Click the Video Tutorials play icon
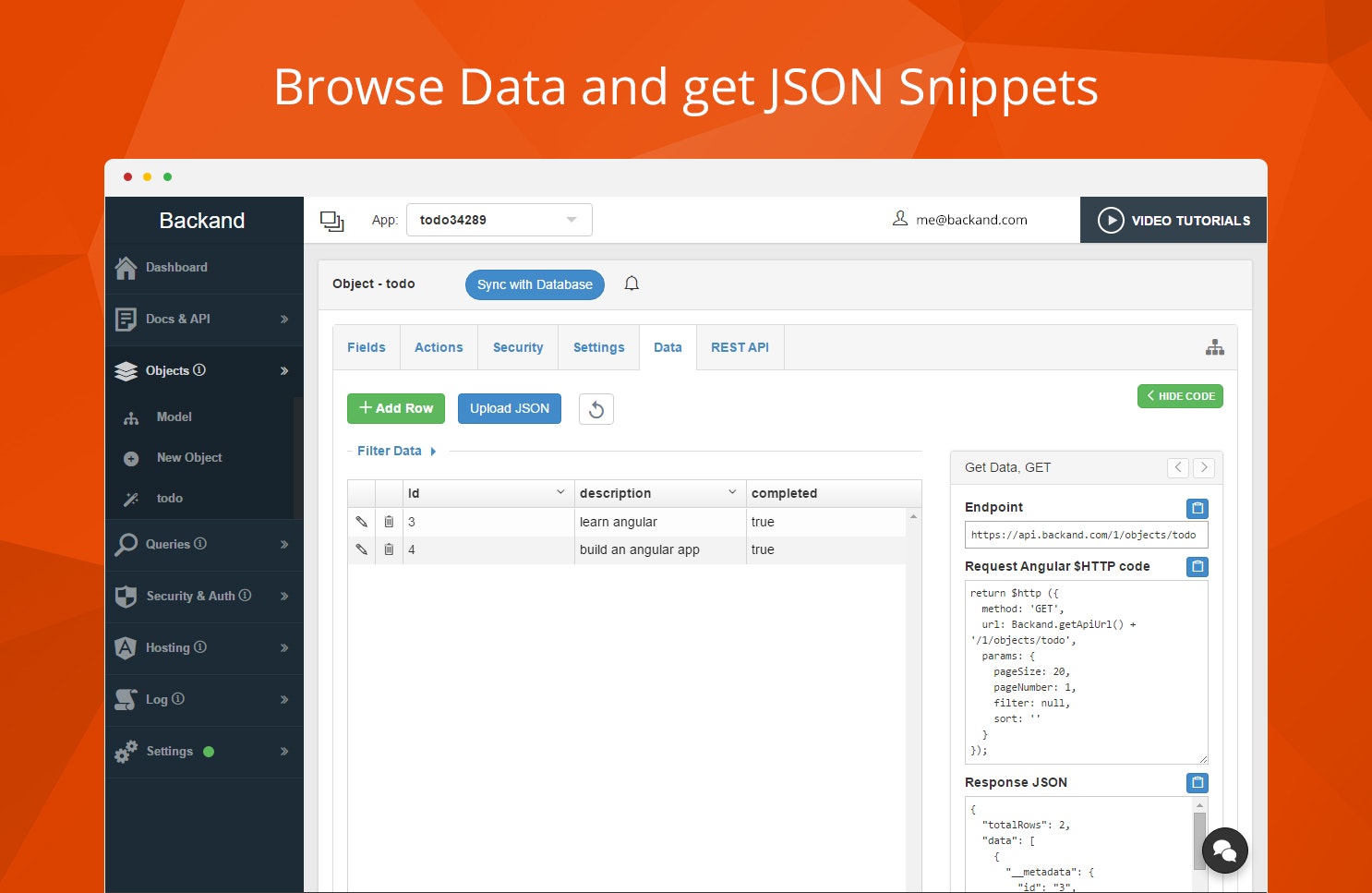Viewport: 1372px width, 893px height. [x=1111, y=221]
